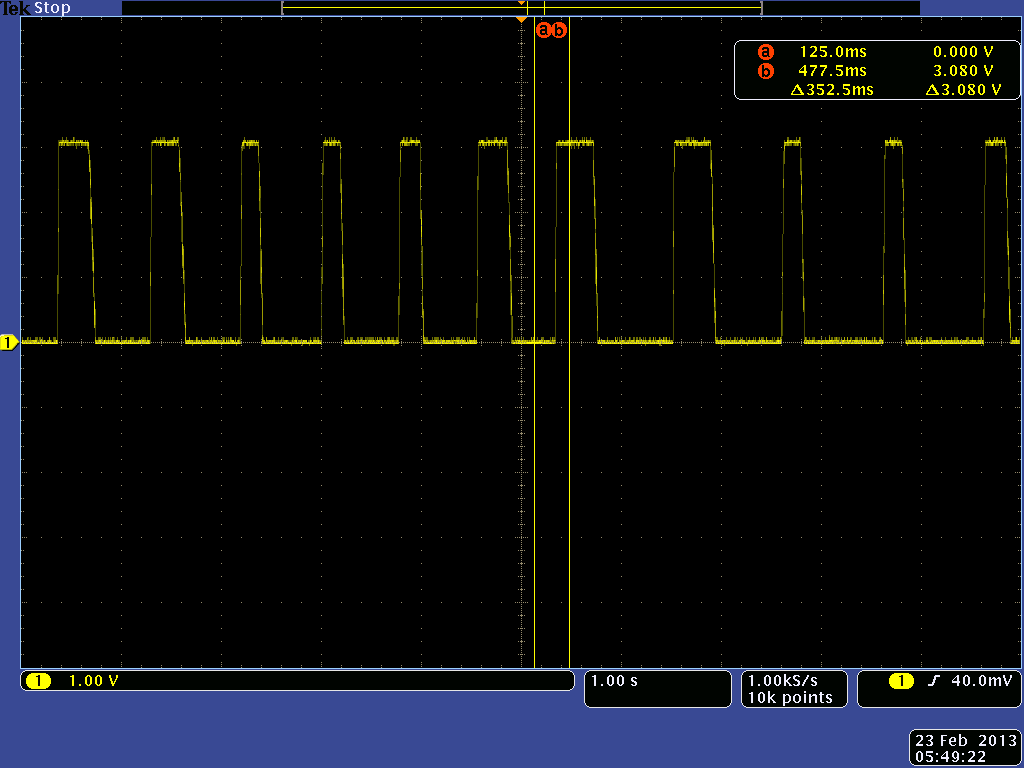Select the 1.00 s timebase readout
This screenshot has height=768, width=1024.
point(614,681)
